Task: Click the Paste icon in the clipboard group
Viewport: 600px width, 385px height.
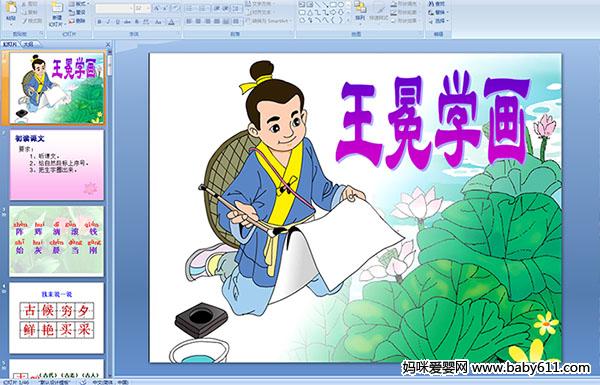Action: tap(11, 11)
